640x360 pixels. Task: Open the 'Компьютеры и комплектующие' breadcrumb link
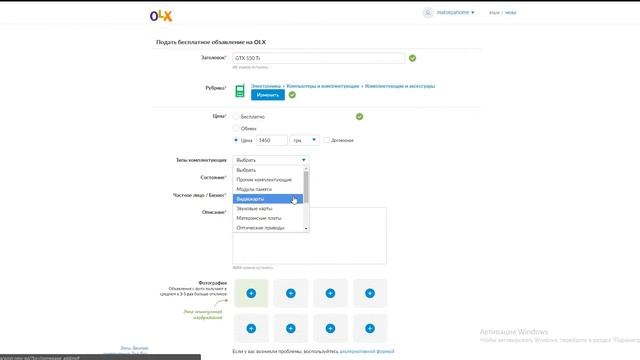pos(323,86)
